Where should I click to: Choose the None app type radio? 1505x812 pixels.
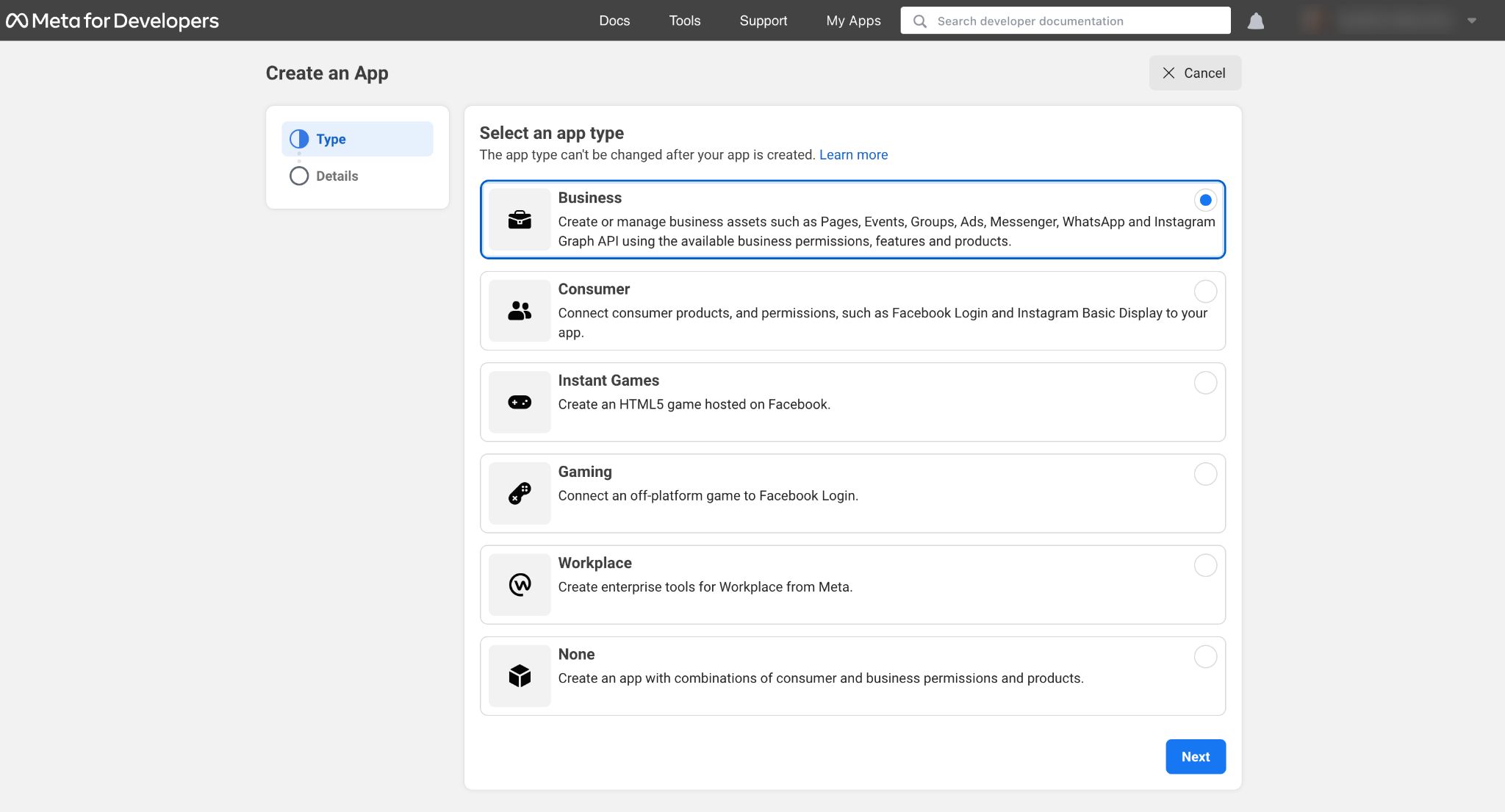(x=1205, y=656)
